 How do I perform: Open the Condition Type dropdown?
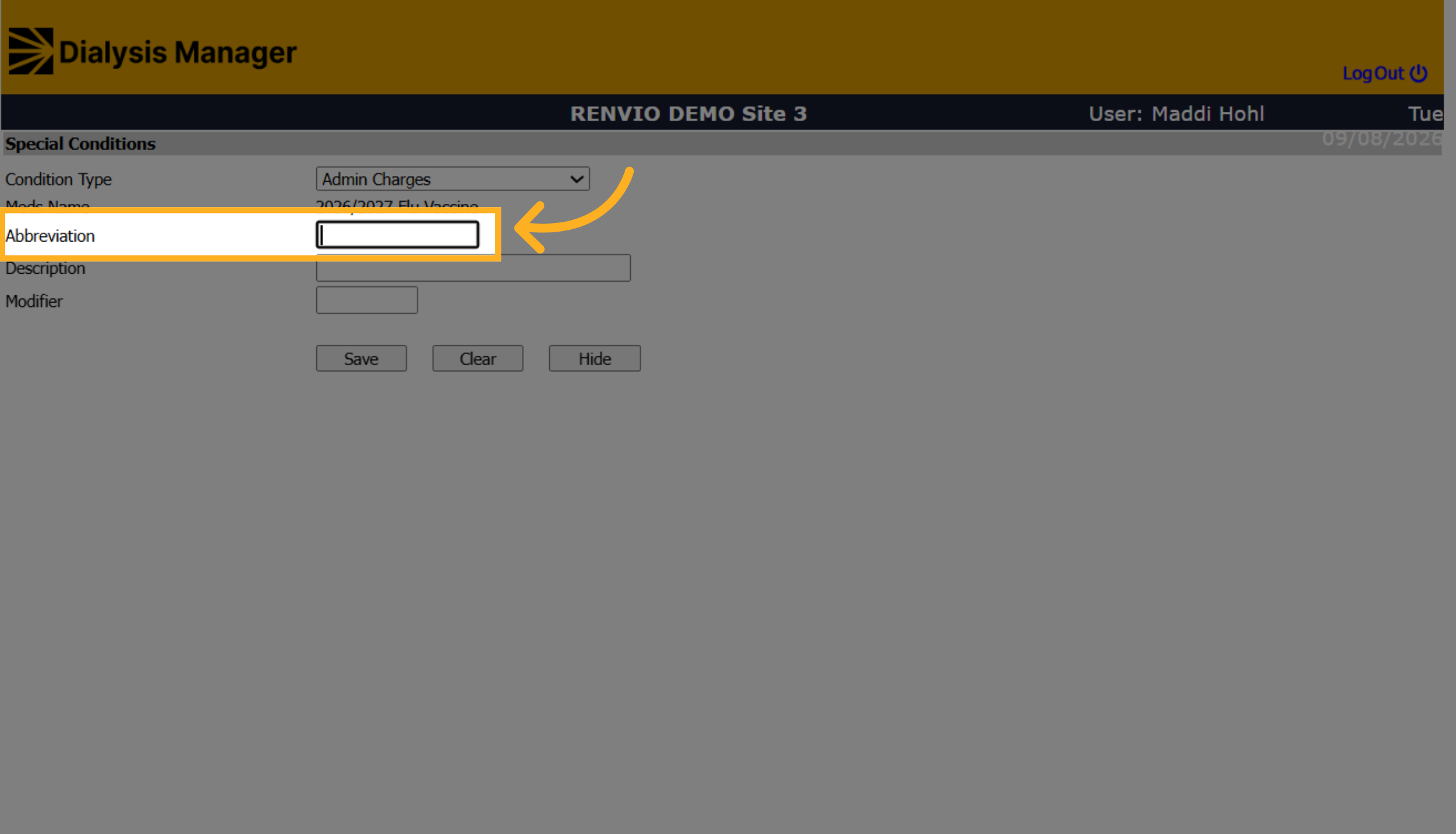(453, 179)
